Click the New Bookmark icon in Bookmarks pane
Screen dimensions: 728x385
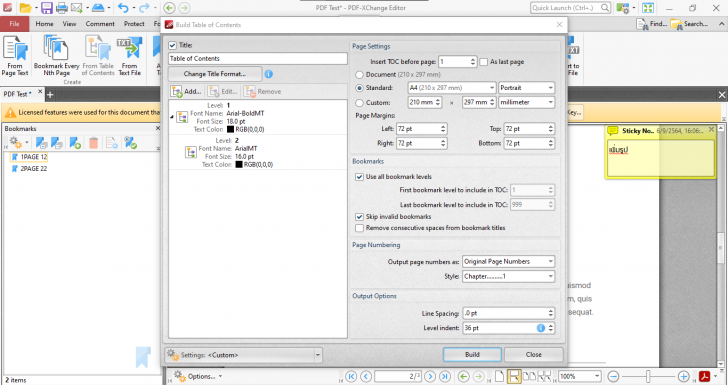pyautogui.click(x=75, y=143)
